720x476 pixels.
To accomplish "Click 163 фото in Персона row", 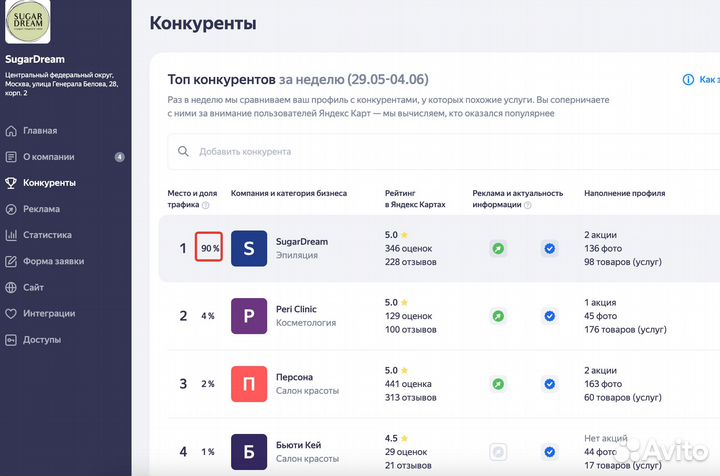I will 603,384.
